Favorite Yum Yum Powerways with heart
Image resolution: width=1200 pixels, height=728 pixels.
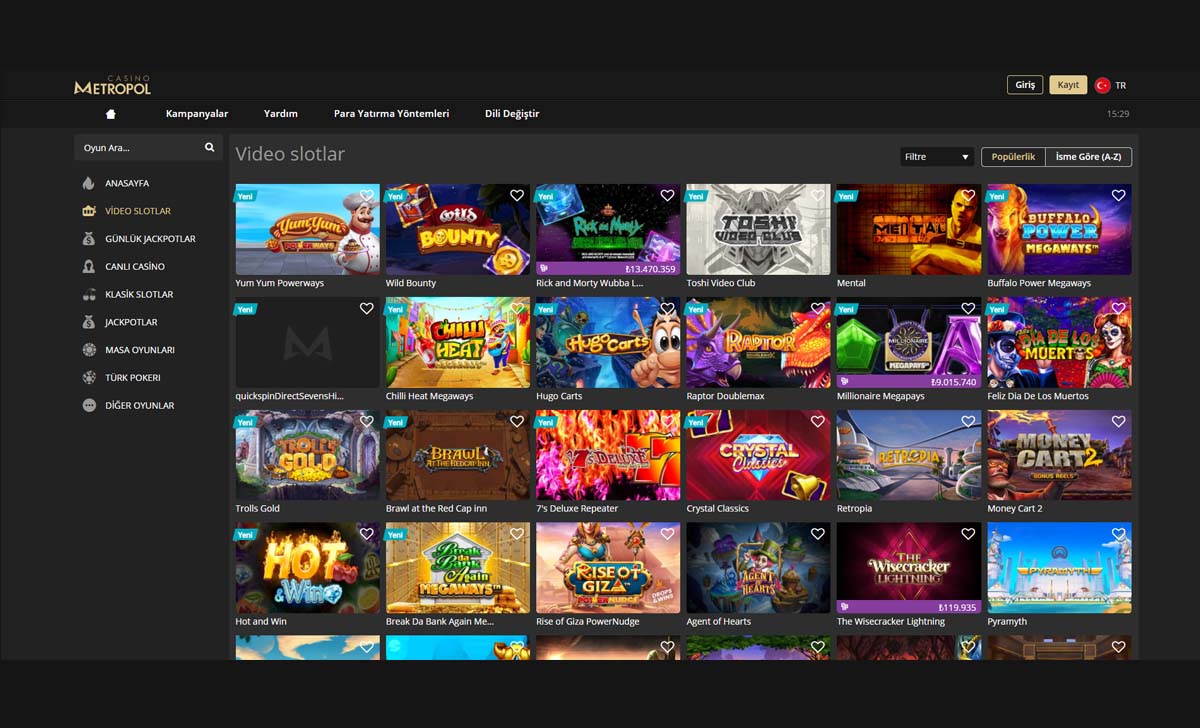tap(366, 196)
